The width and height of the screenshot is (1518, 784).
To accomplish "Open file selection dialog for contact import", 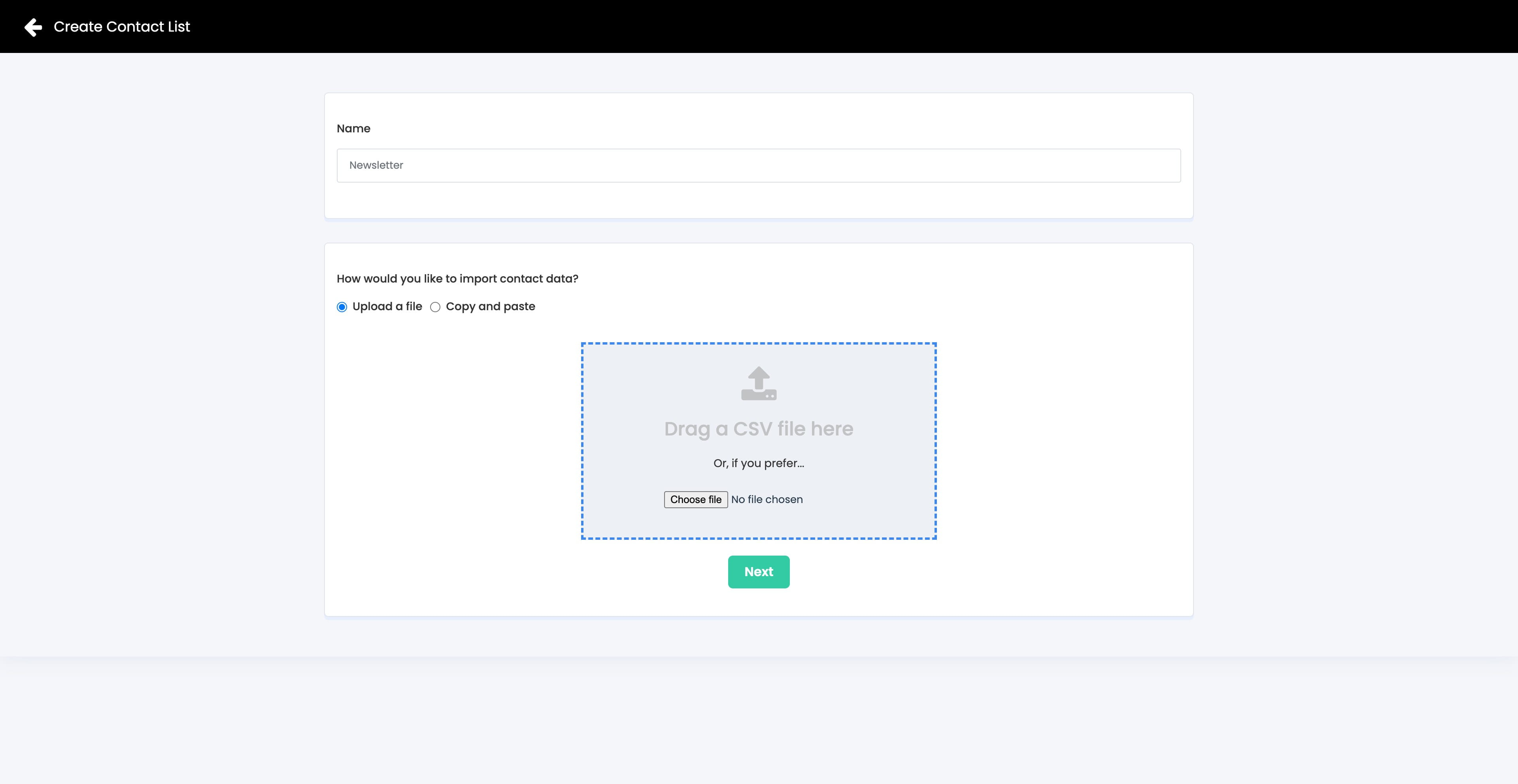I will click(x=696, y=499).
